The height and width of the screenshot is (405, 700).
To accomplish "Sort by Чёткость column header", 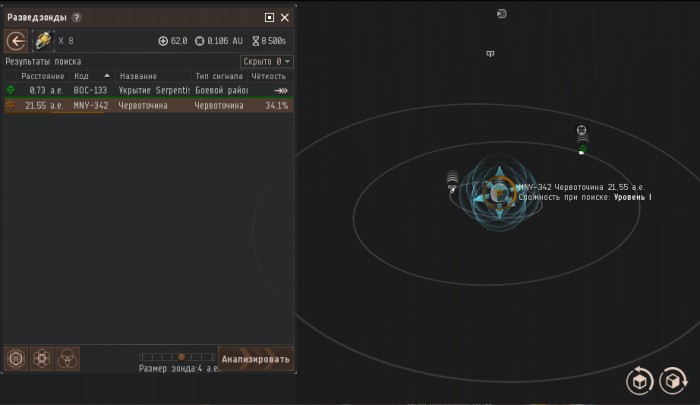I will (269, 76).
